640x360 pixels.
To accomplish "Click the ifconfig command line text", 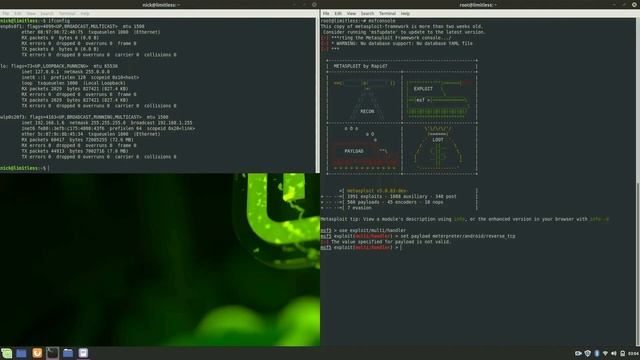I will [x=35, y=20].
